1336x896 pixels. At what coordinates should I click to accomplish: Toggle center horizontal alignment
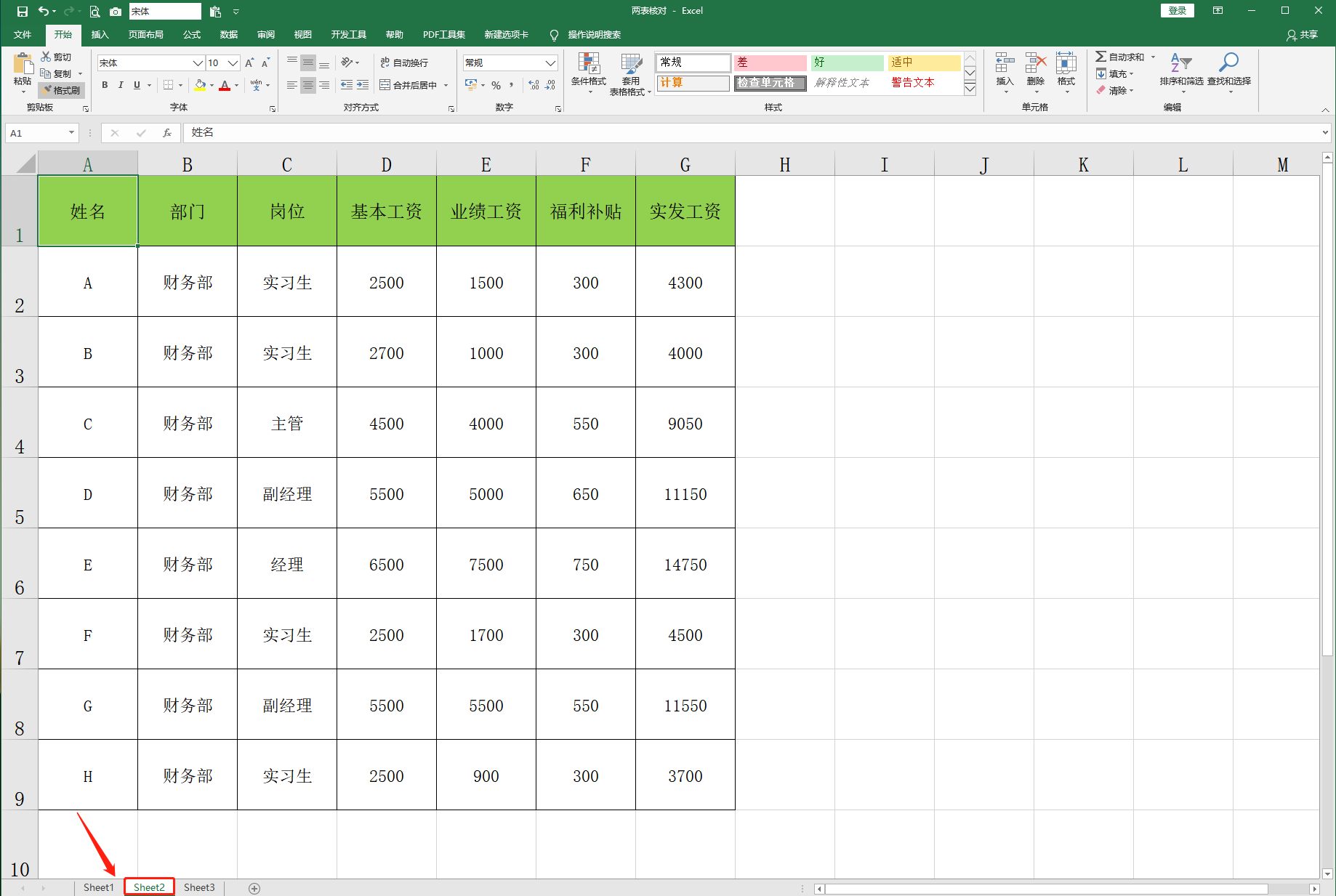pos(308,85)
